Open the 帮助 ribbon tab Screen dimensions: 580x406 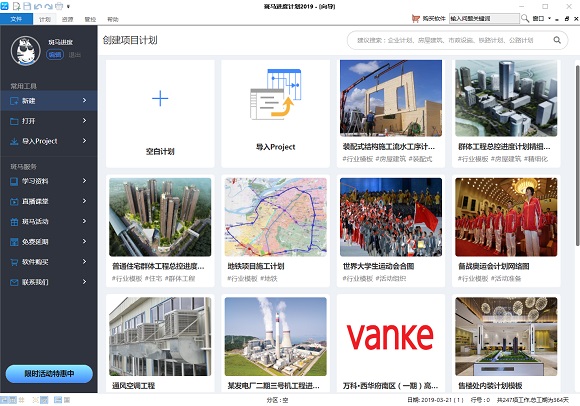point(112,19)
